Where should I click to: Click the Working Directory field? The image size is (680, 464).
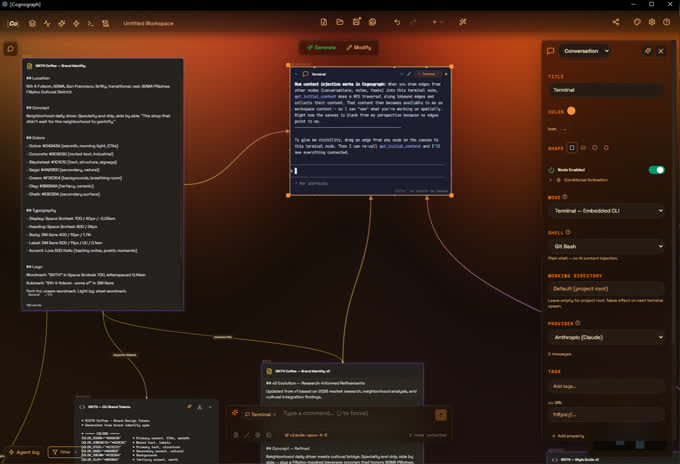[606, 289]
